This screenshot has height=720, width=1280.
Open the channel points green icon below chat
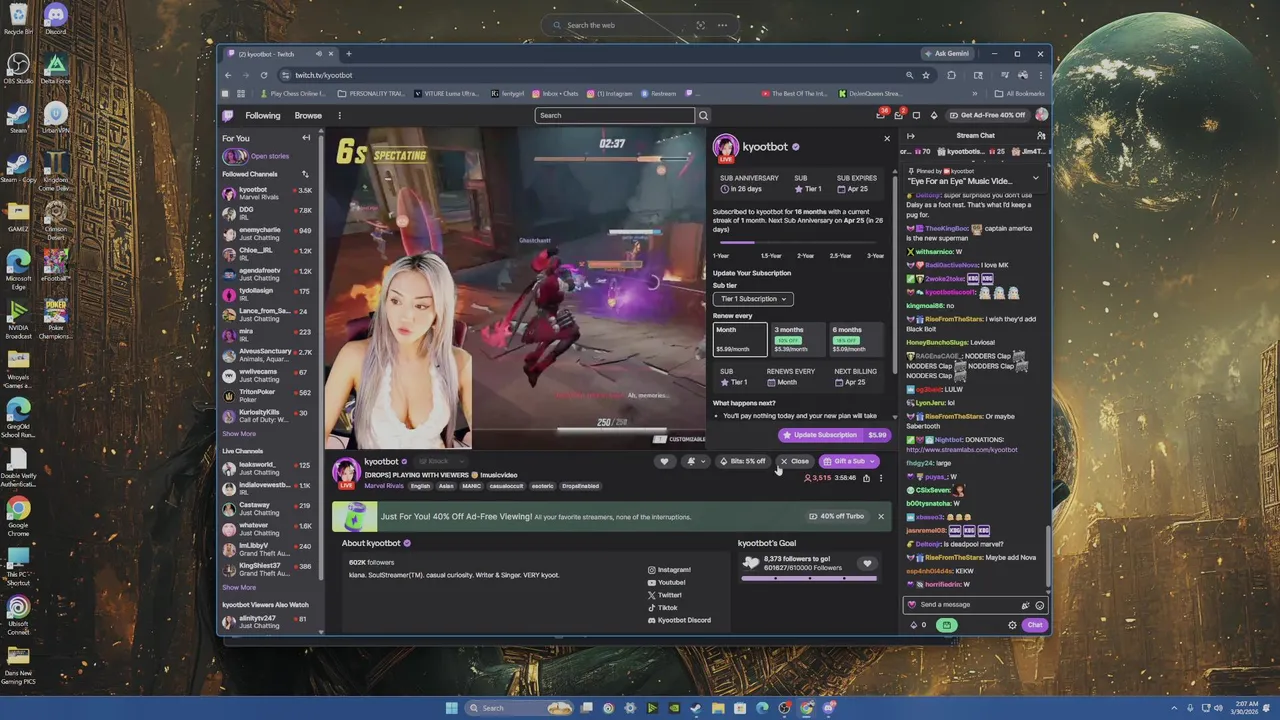click(946, 625)
